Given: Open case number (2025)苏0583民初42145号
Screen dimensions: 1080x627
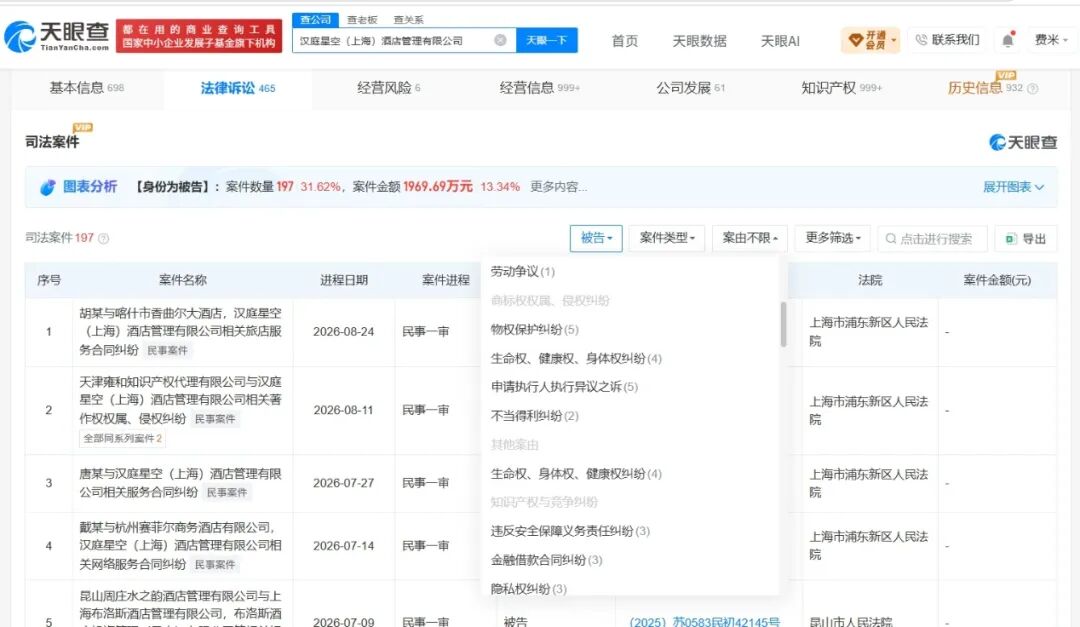Looking at the screenshot, I should 705,621.
